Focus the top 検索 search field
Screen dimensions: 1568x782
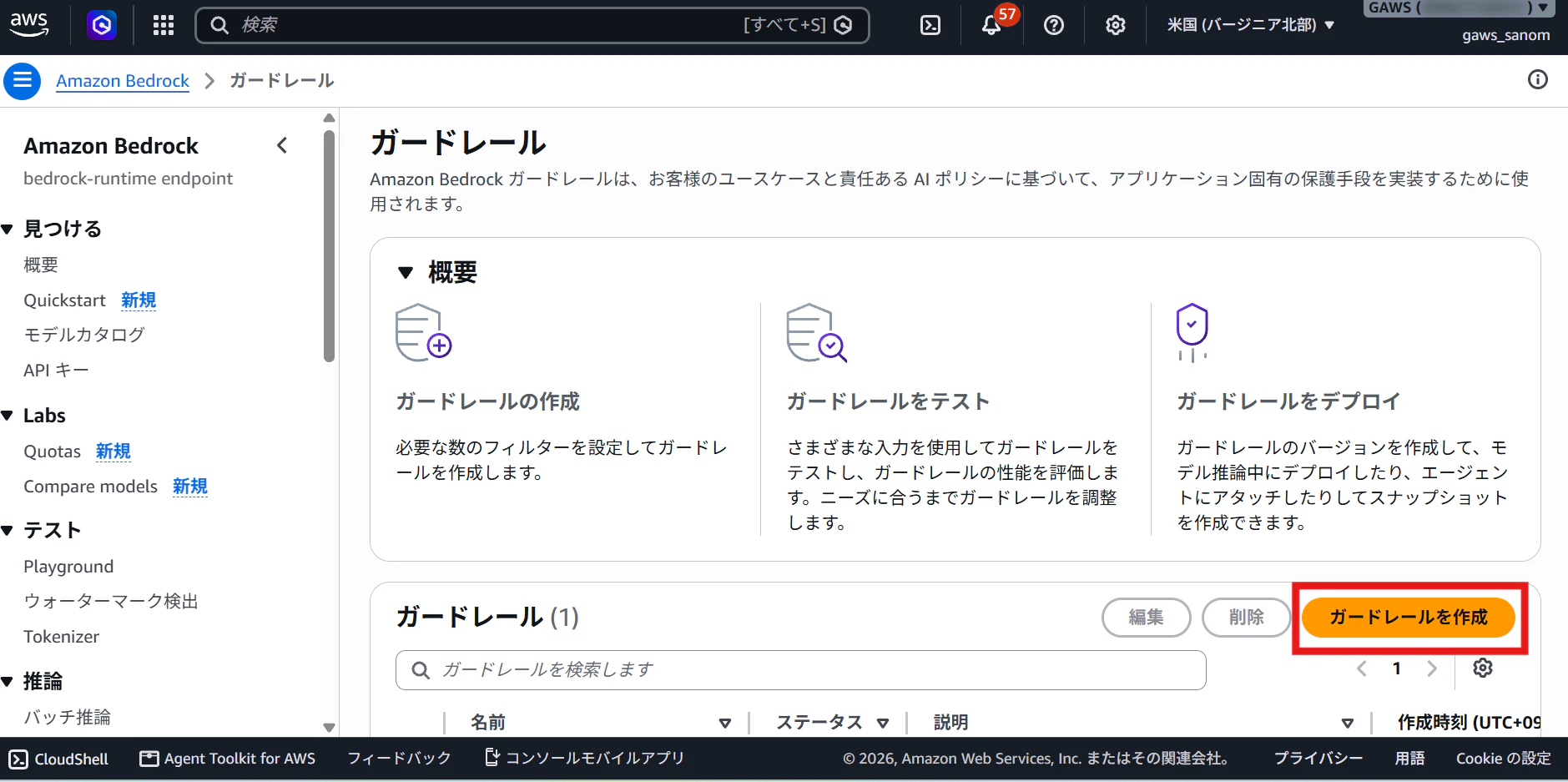(532, 25)
